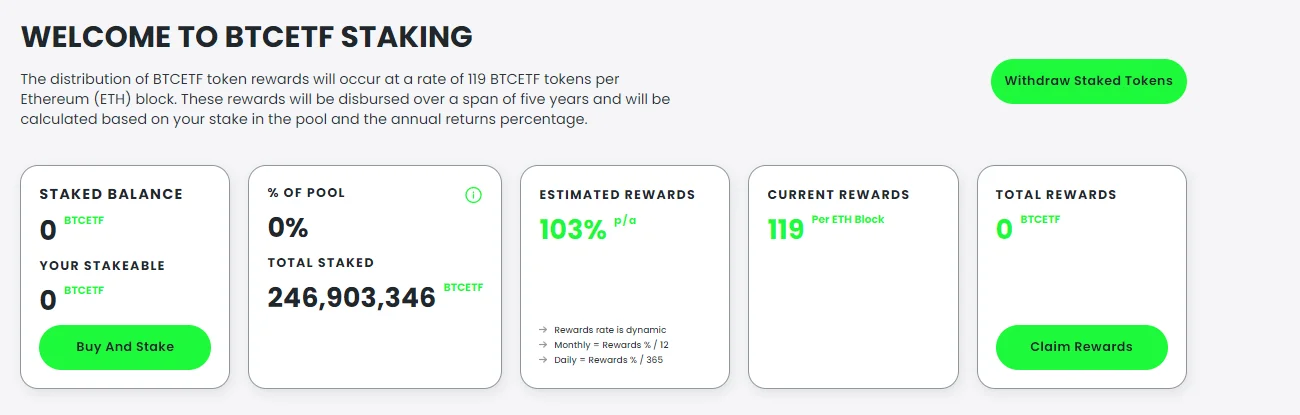Click the 103% estimated rewards figure
Viewport: 1300px width, 415px height.
click(573, 230)
